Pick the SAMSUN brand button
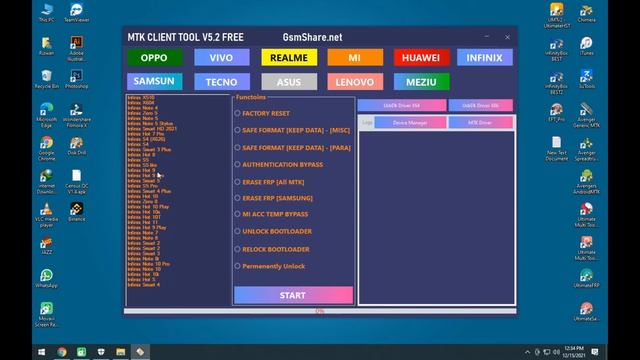The width and height of the screenshot is (640, 360). (154, 82)
